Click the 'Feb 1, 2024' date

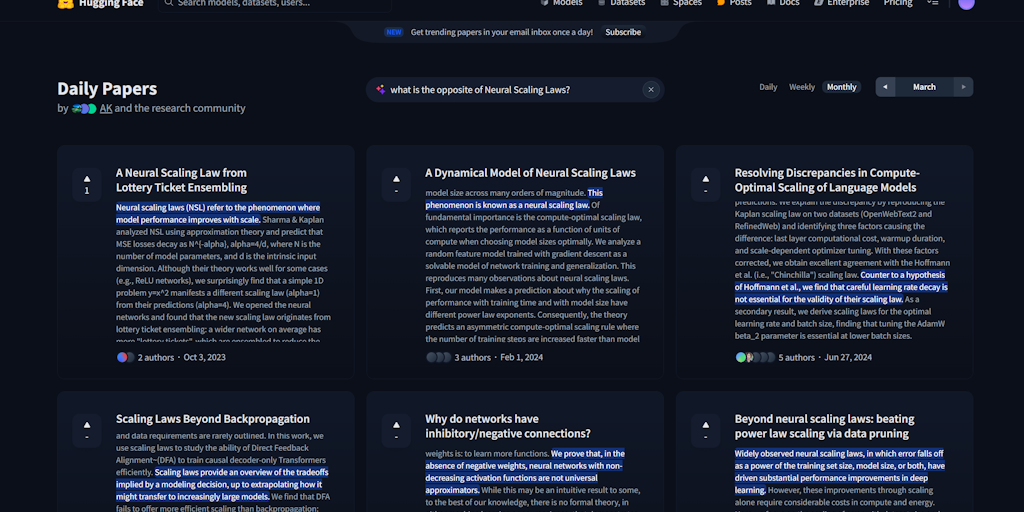521,357
